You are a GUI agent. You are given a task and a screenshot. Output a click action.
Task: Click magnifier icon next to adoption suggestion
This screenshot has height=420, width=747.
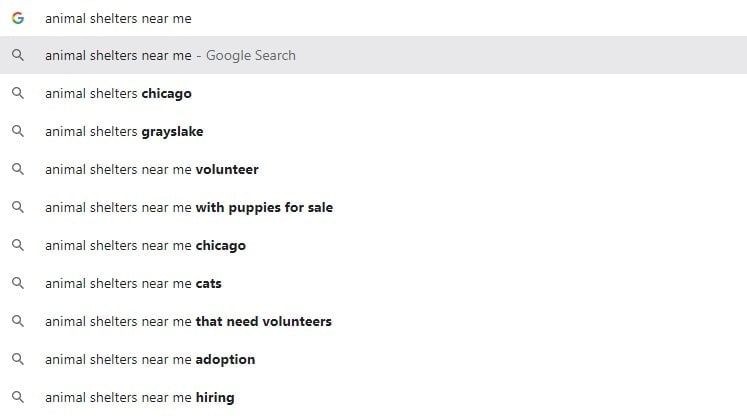coord(18,359)
